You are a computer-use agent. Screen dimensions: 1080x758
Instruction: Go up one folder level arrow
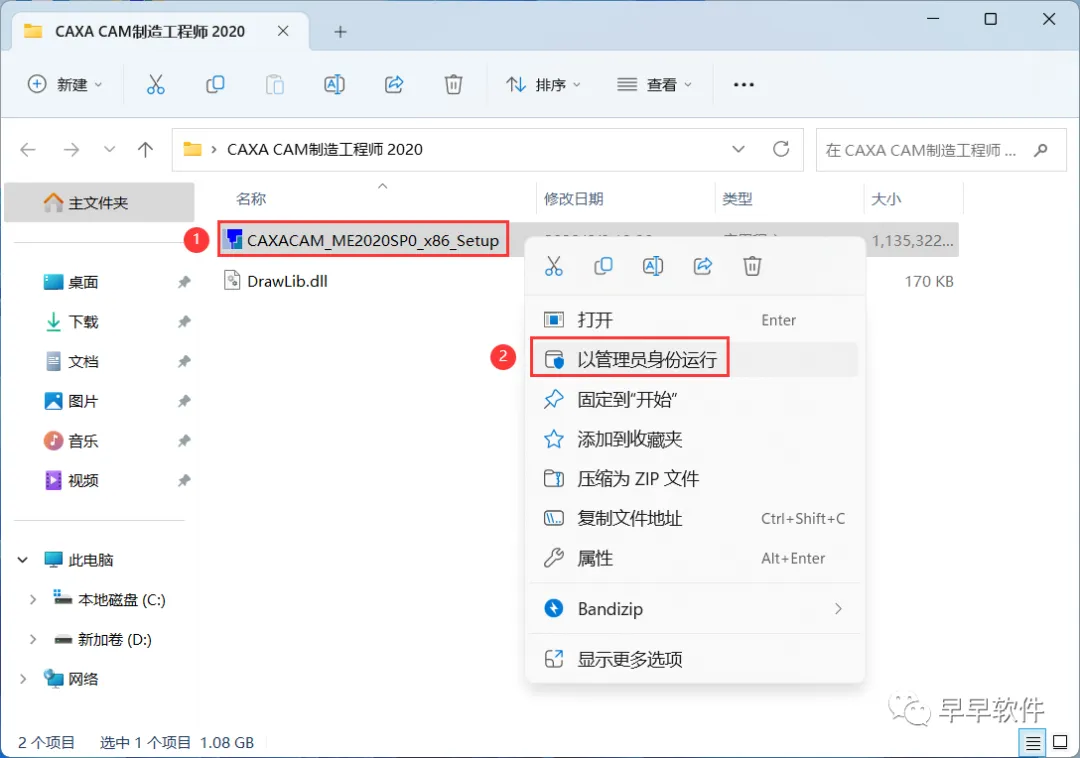click(x=145, y=149)
